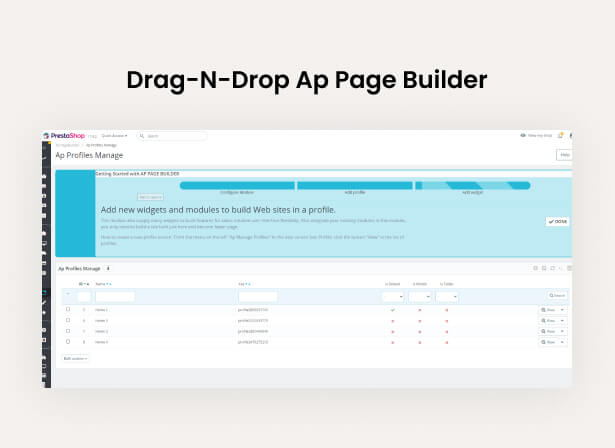Expand View dropdown arrow in Home 4 row
615x448 pixels.
pos(562,342)
